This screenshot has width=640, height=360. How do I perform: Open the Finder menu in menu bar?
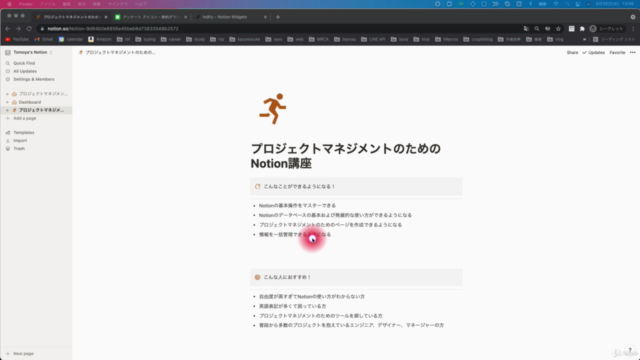[26, 4]
